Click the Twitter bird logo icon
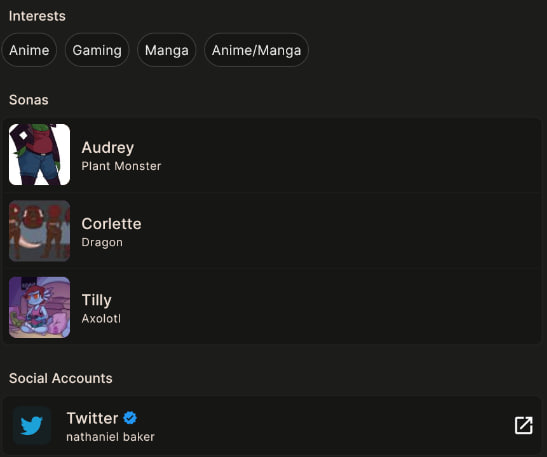The image size is (547, 457). [32, 425]
